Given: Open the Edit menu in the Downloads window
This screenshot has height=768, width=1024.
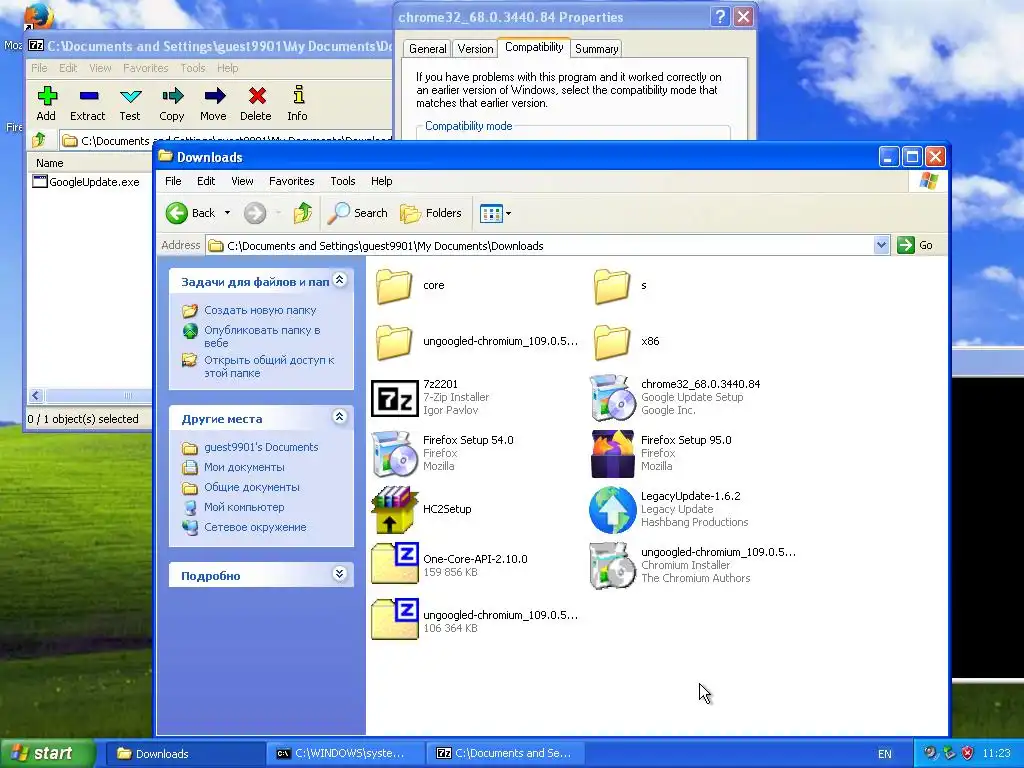Looking at the screenshot, I should pos(206,181).
